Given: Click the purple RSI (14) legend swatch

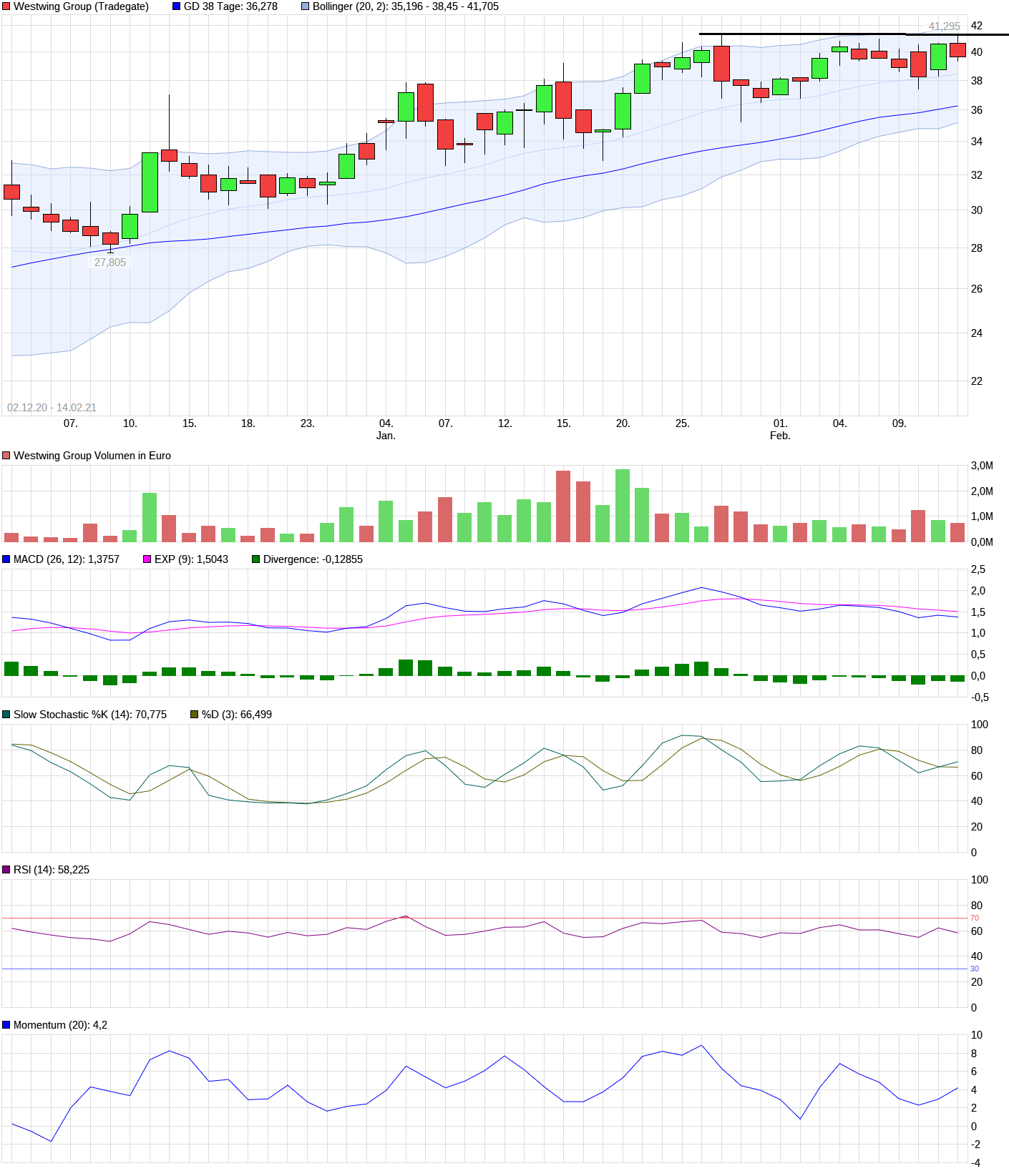Looking at the screenshot, I should click(x=6, y=870).
